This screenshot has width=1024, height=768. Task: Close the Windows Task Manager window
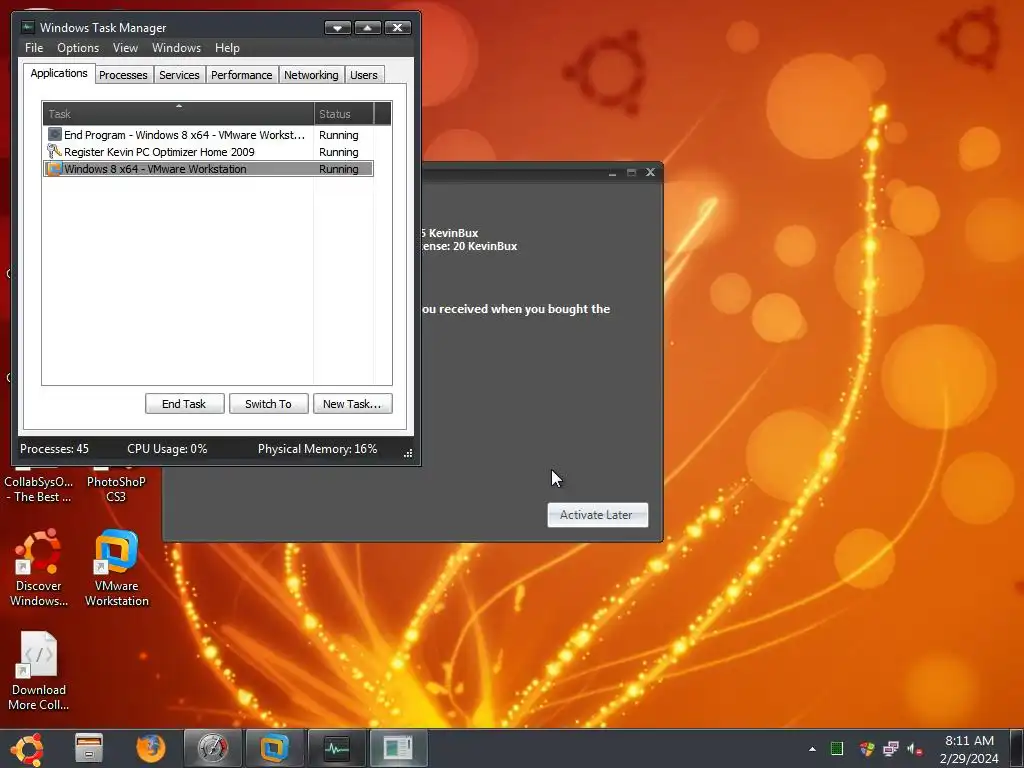click(x=398, y=27)
